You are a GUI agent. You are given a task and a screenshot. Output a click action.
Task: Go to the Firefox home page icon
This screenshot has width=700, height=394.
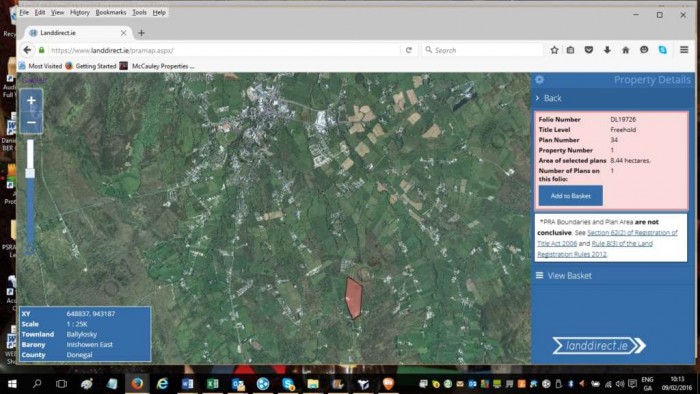pos(625,50)
